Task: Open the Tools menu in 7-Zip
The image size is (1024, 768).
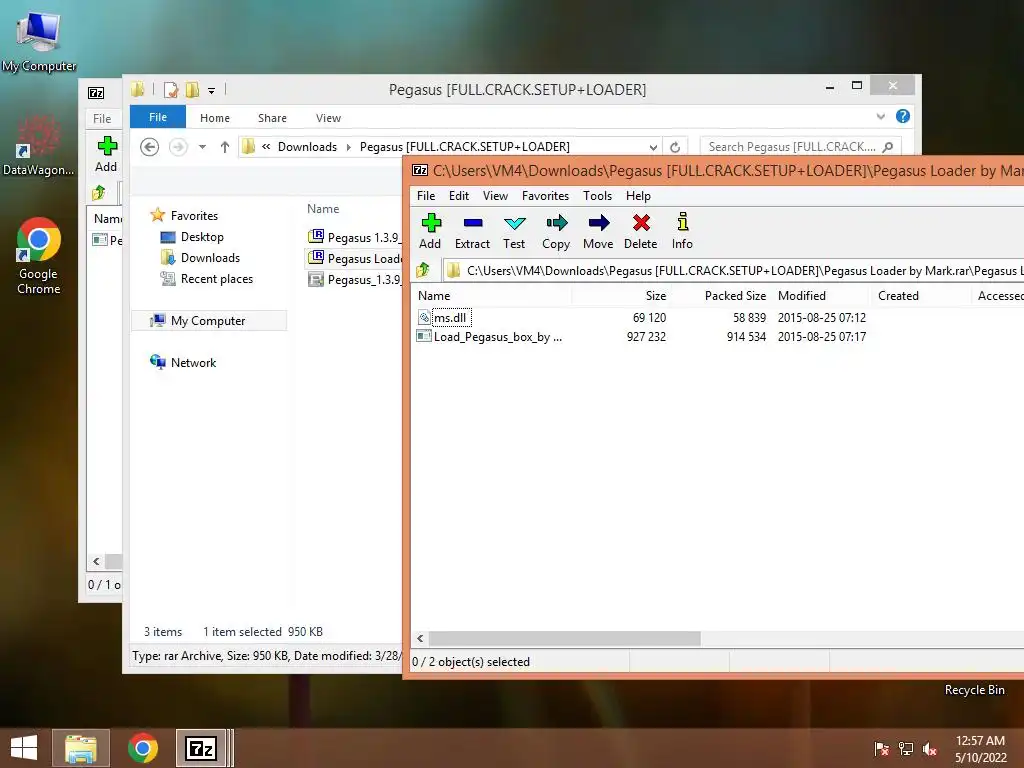Action: point(598,196)
